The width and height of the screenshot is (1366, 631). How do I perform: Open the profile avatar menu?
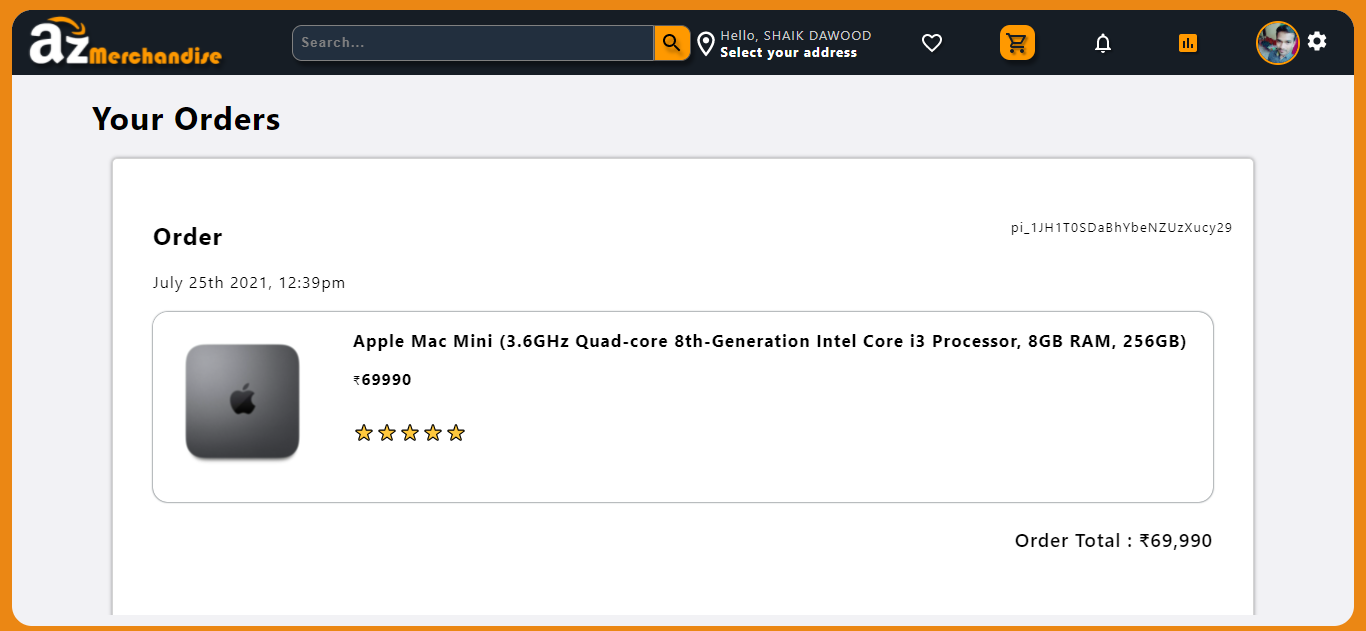click(x=1277, y=43)
